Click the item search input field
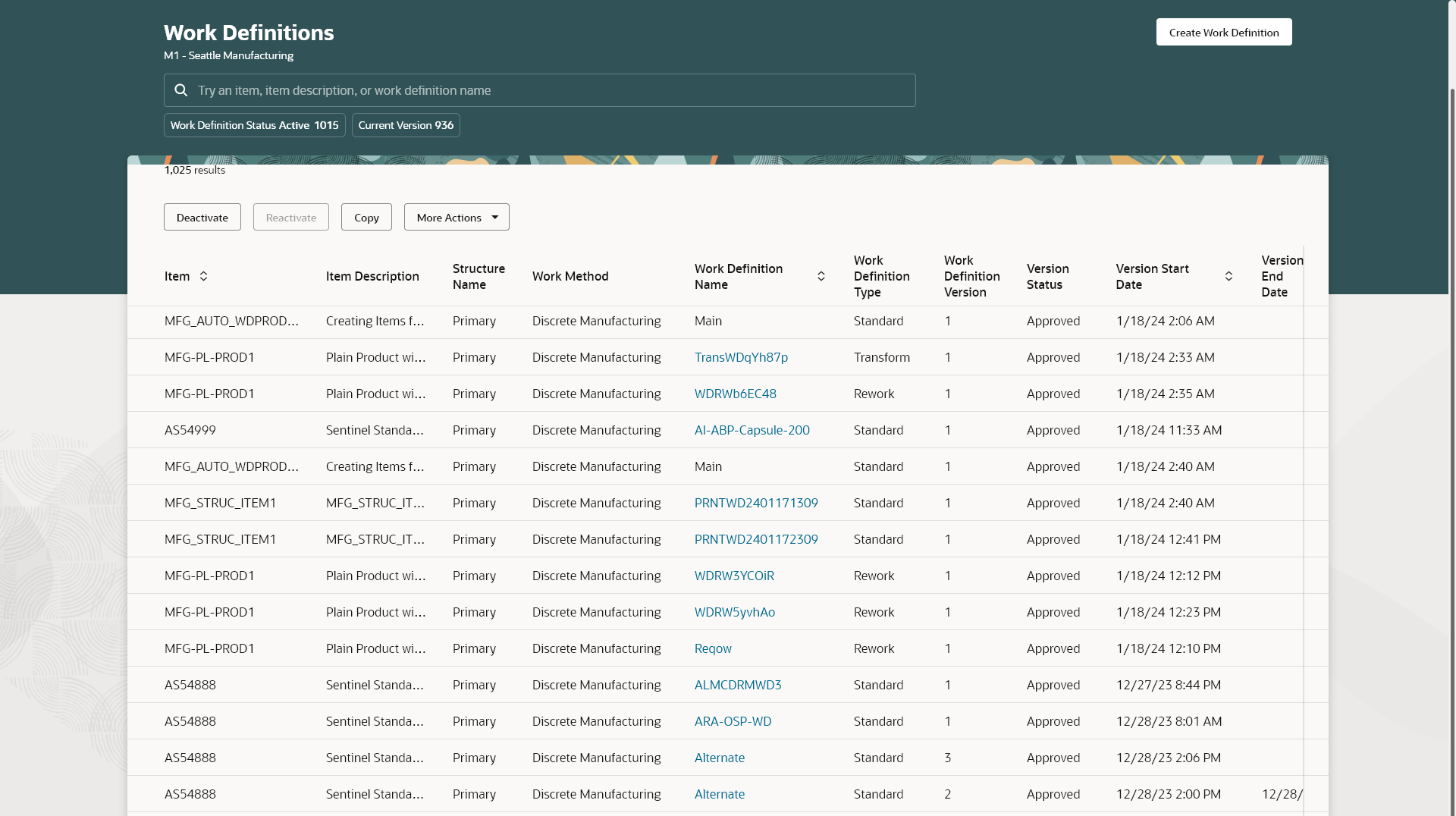 (x=539, y=90)
